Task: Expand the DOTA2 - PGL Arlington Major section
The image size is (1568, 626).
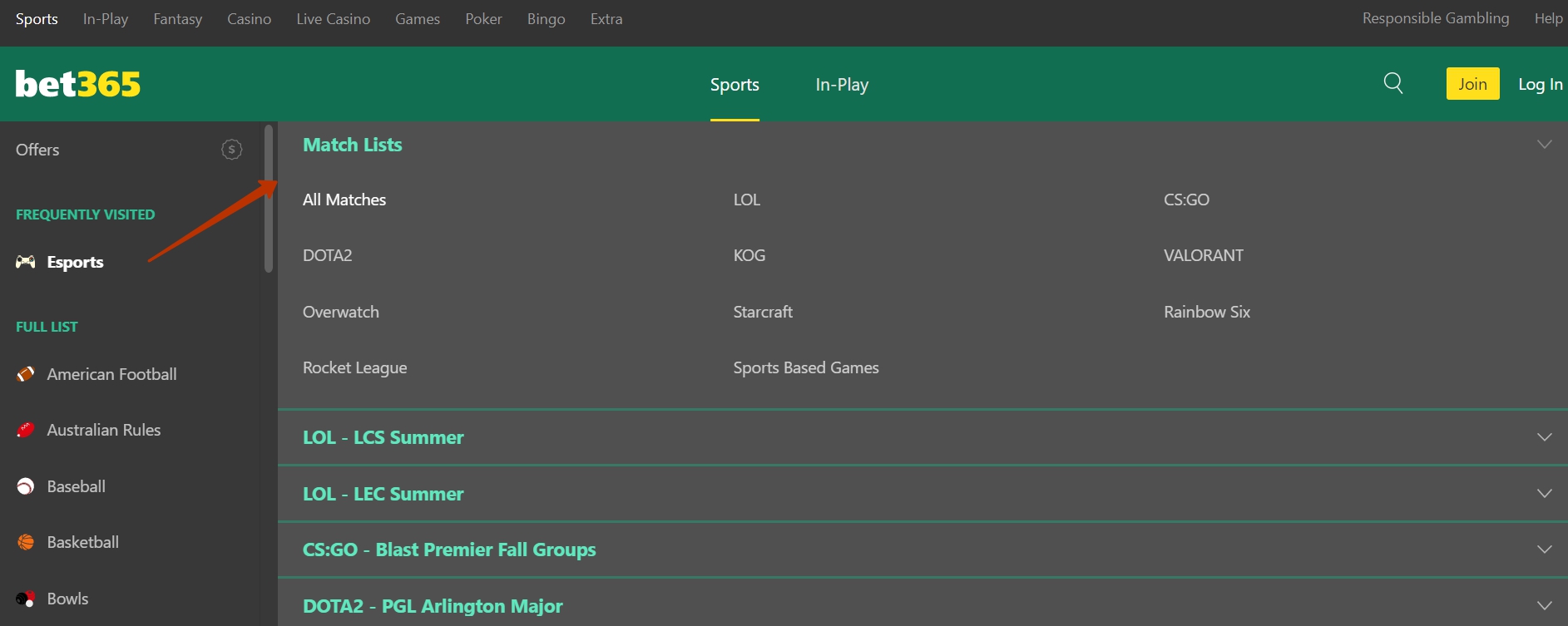Action: point(1544,606)
